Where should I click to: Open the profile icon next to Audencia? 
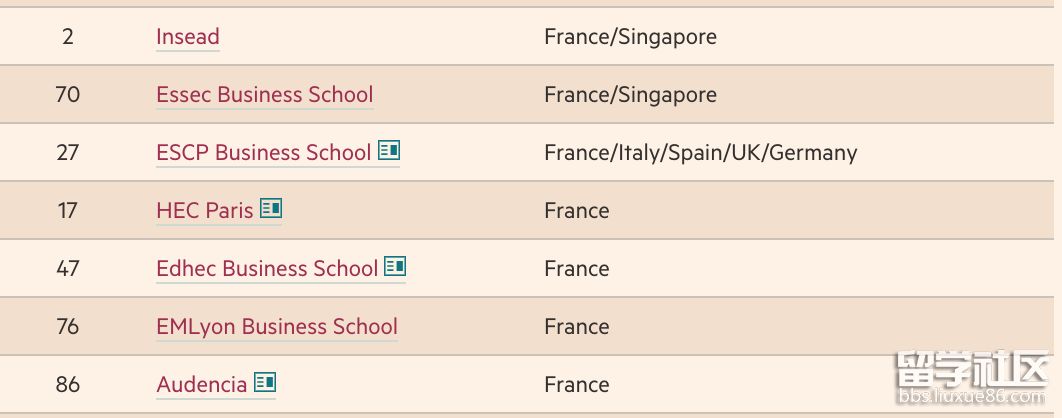click(265, 382)
